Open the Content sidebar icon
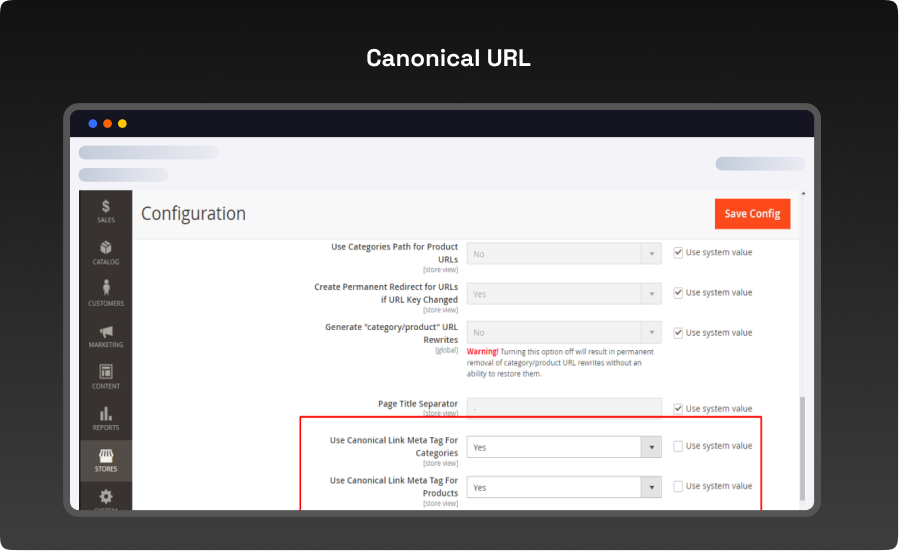This screenshot has width=899, height=551. (x=105, y=376)
